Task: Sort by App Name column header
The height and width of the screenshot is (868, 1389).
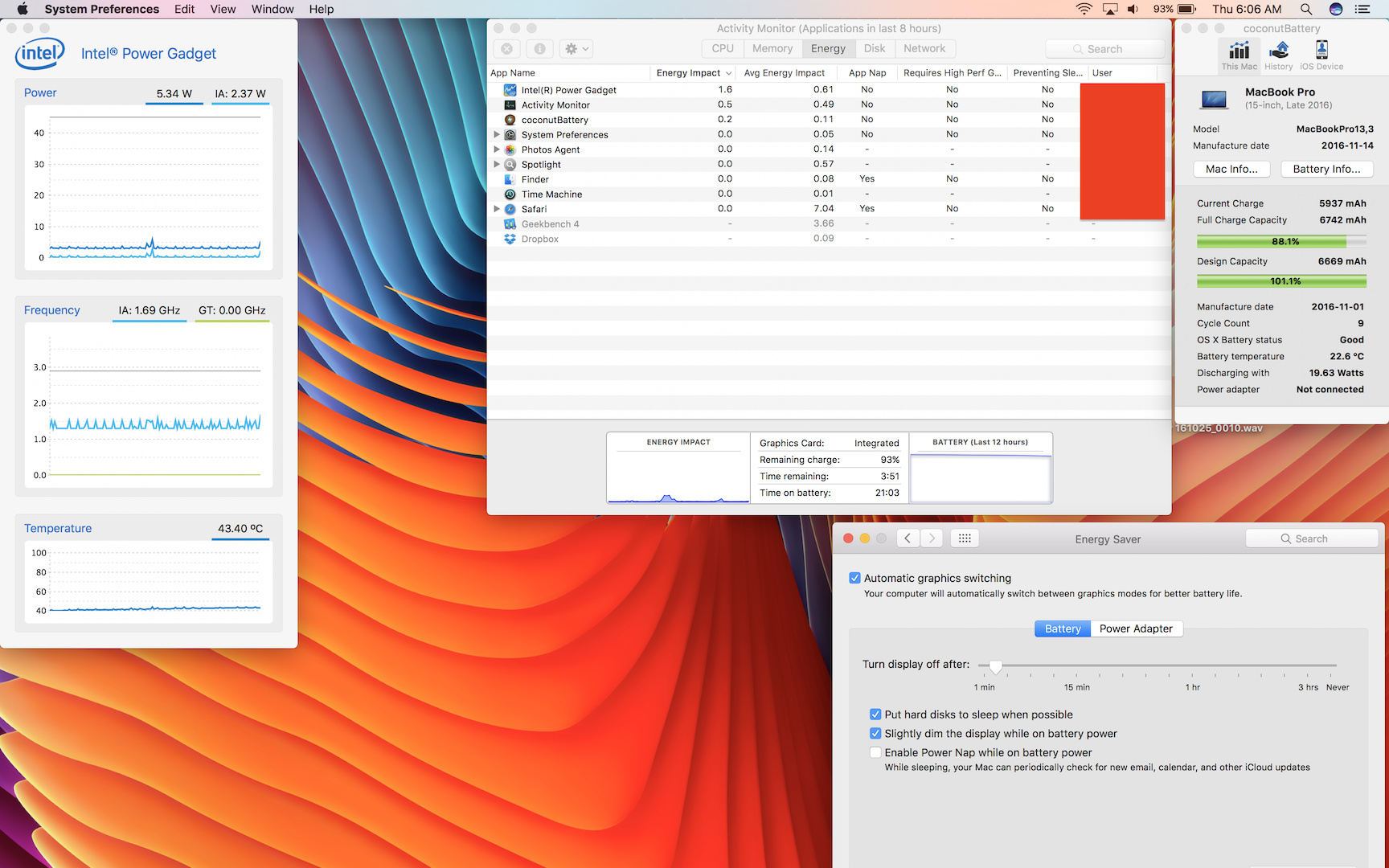Action: click(568, 72)
